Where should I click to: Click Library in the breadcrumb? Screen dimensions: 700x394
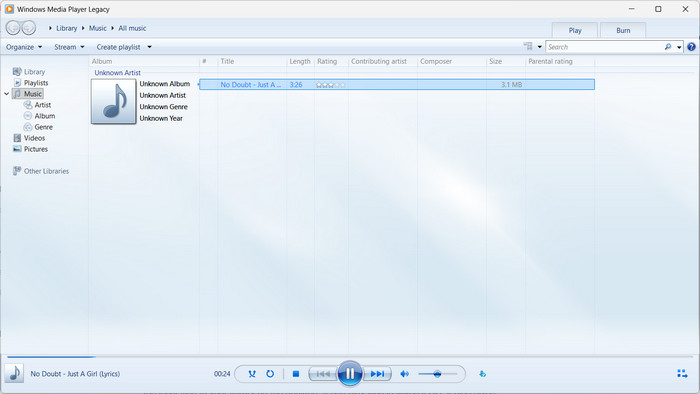pyautogui.click(x=67, y=28)
